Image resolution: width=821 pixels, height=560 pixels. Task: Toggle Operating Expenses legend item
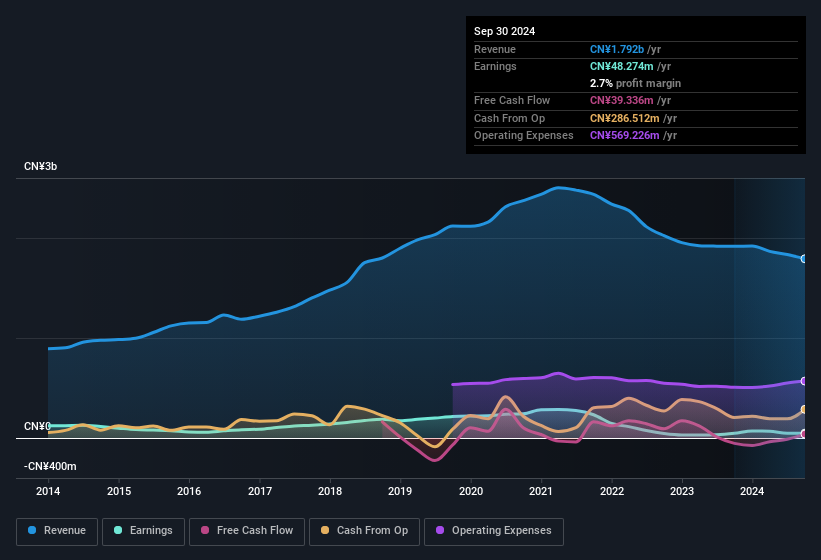494,531
